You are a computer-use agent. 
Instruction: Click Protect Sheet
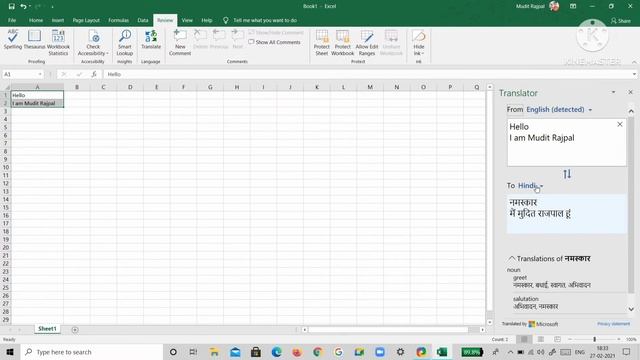point(322,42)
